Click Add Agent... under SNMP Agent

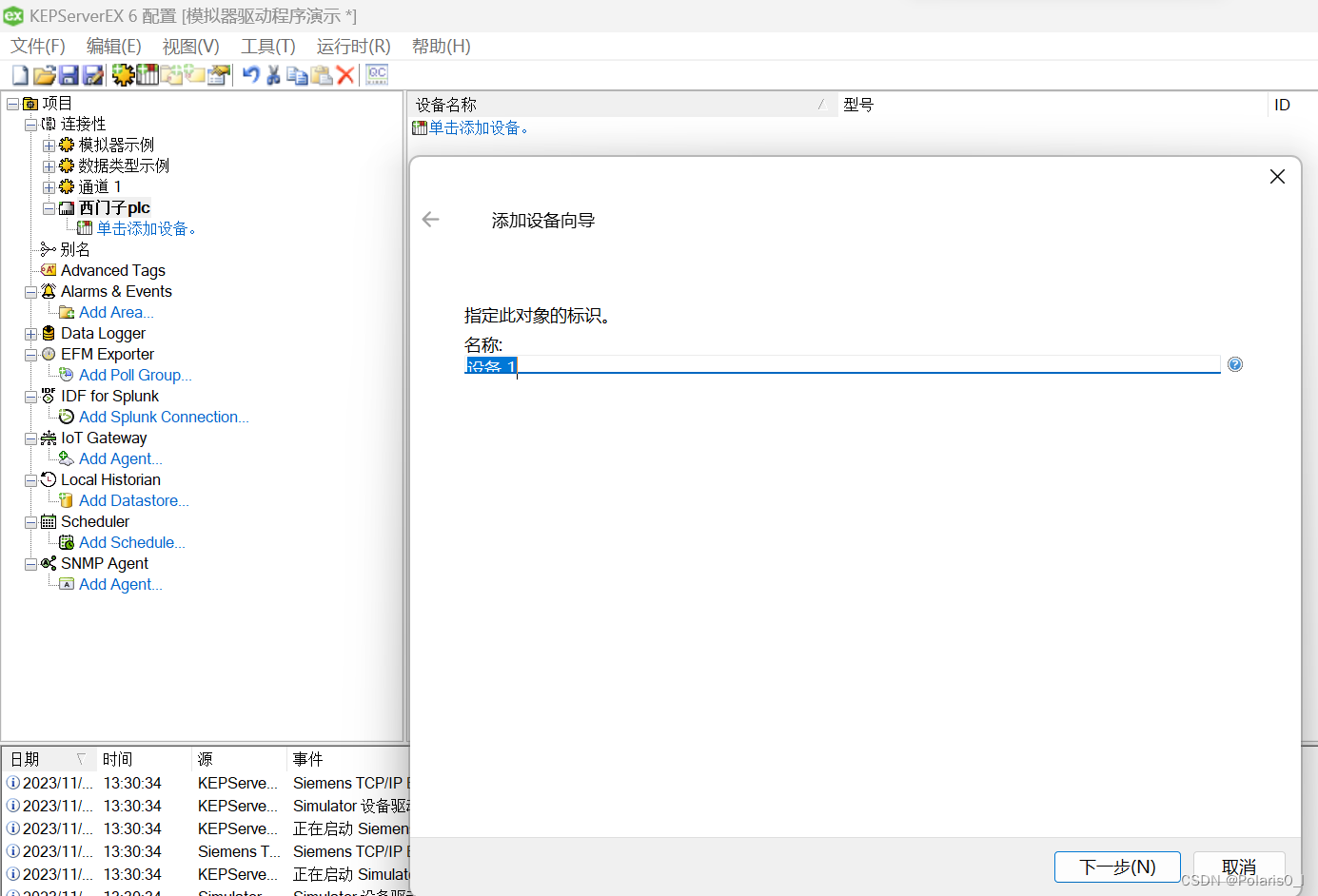tap(121, 584)
